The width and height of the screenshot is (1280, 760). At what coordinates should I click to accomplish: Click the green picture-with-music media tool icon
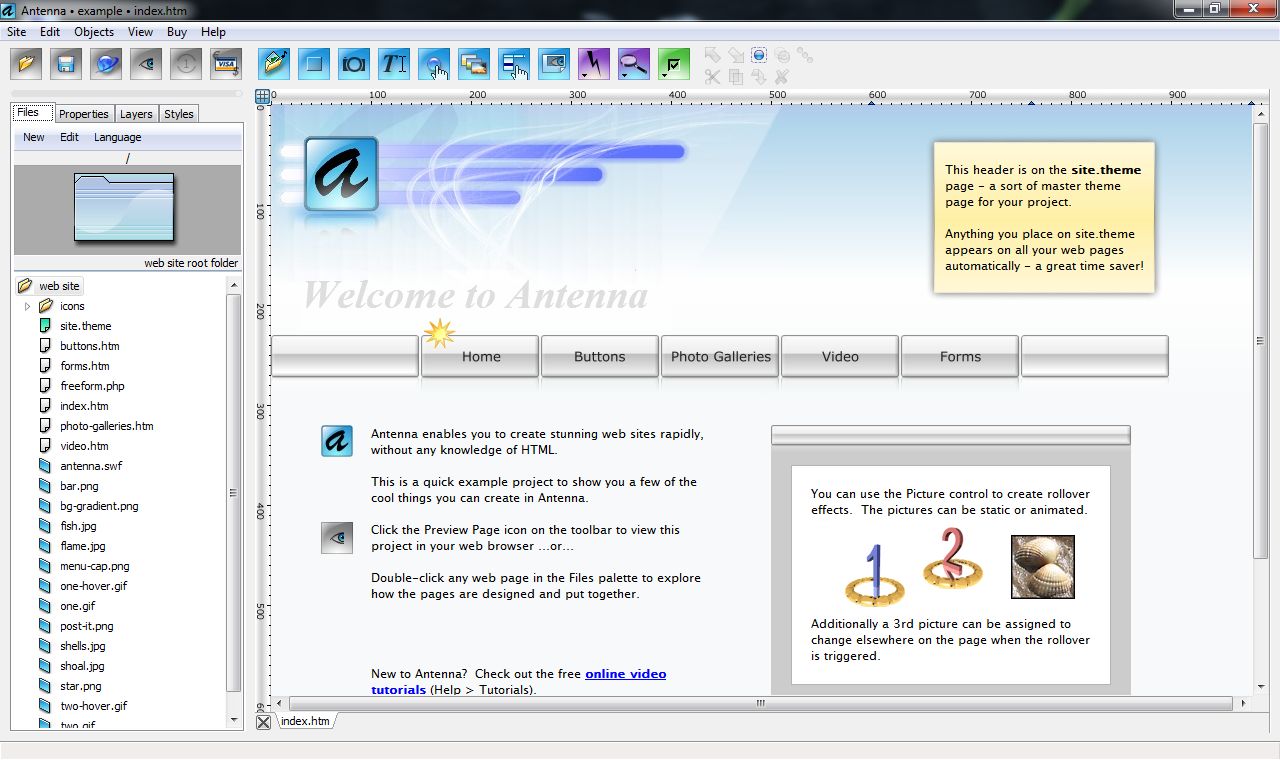click(x=274, y=64)
